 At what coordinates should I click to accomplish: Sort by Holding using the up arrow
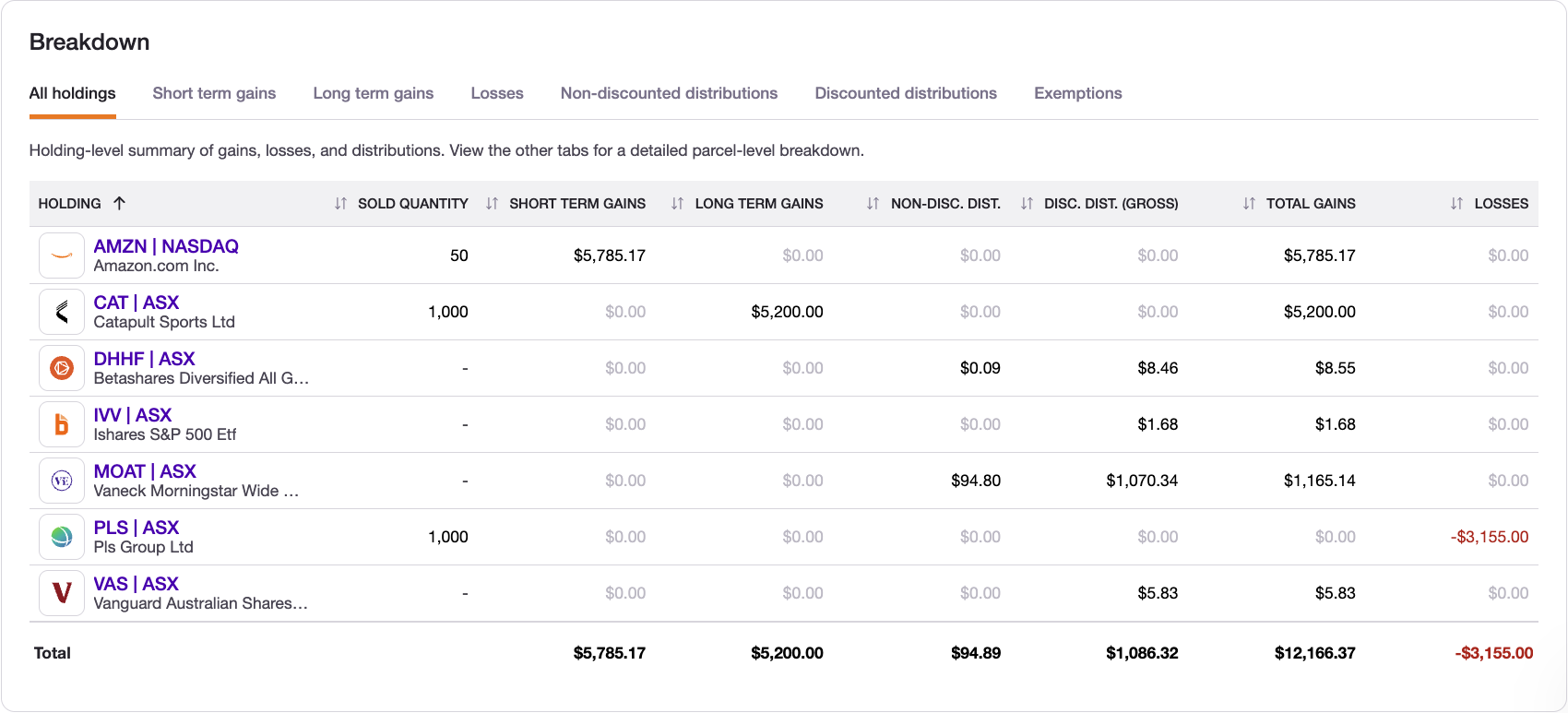pyautogui.click(x=119, y=203)
